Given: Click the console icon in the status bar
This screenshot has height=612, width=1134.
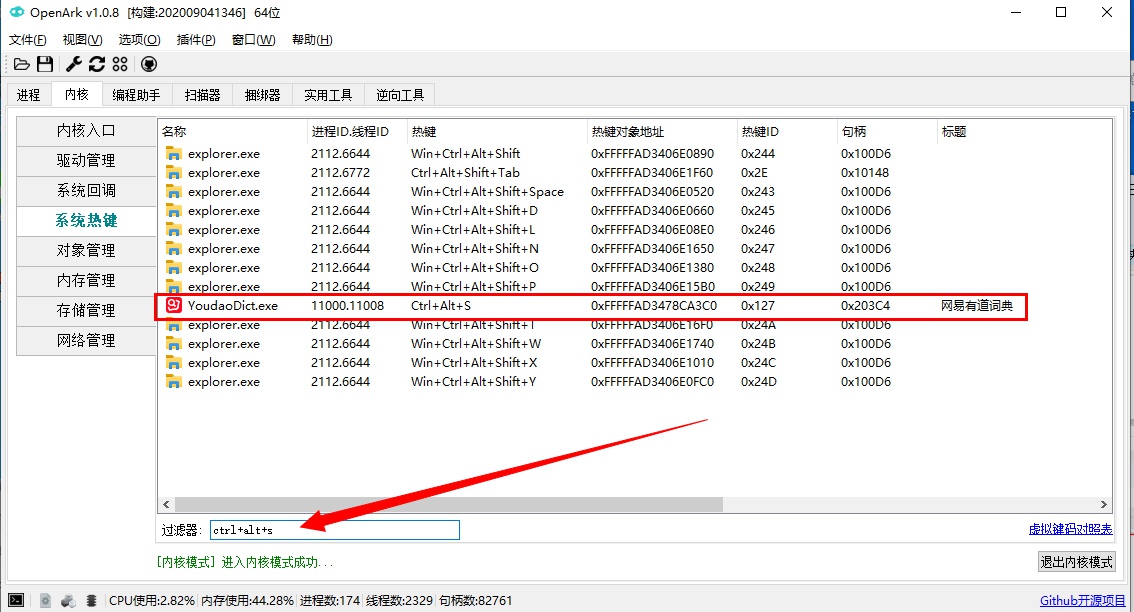Looking at the screenshot, I should click(14, 600).
